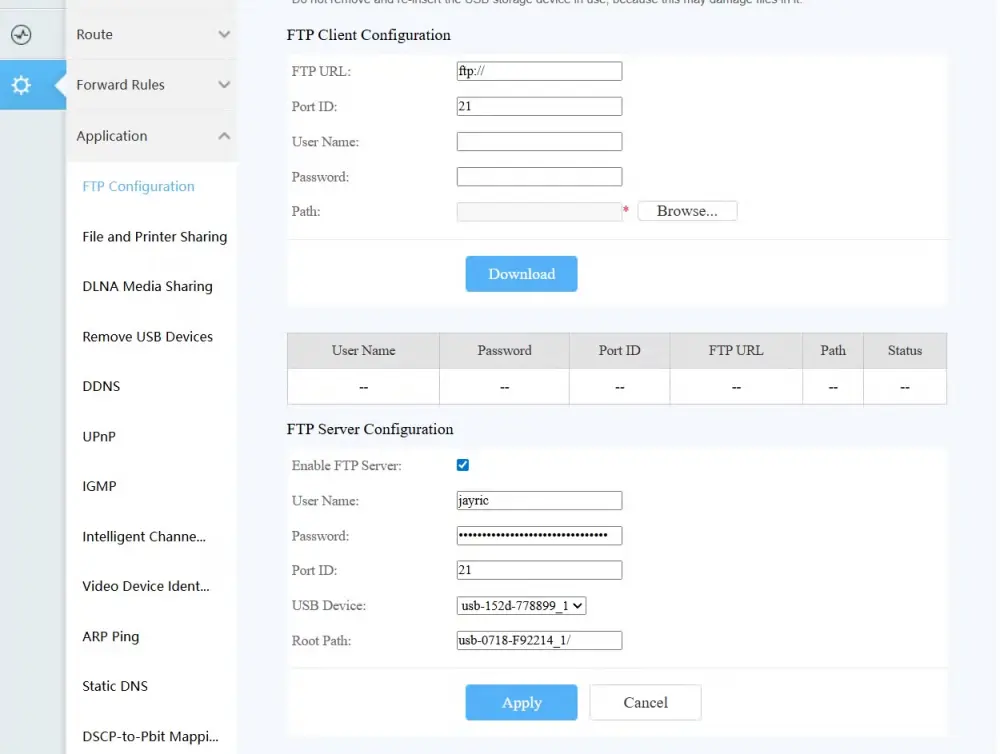Click the FTP client Port ID field
1000x754 pixels.
tap(539, 107)
